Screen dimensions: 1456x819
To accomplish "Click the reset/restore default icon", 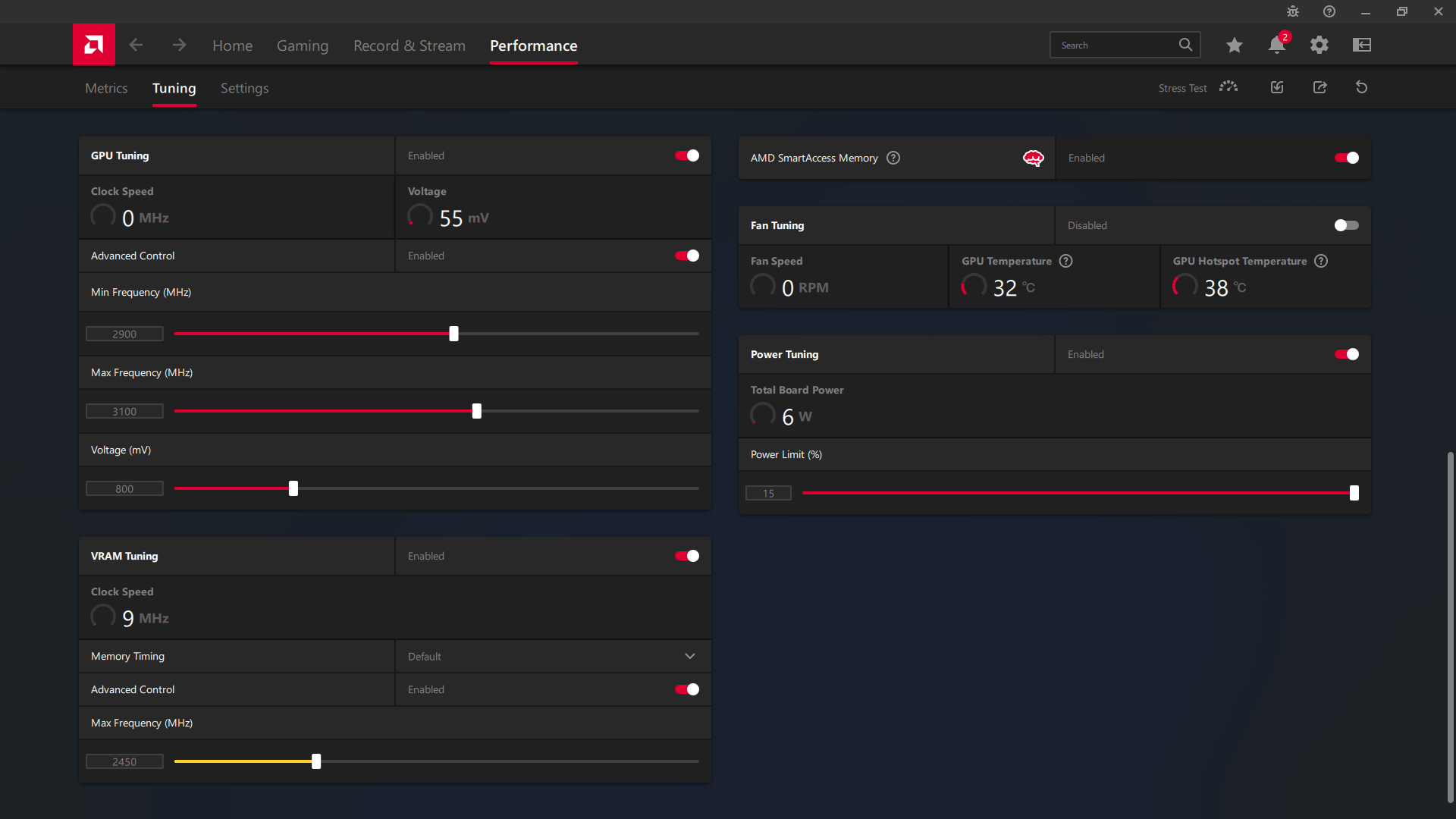I will (x=1362, y=88).
